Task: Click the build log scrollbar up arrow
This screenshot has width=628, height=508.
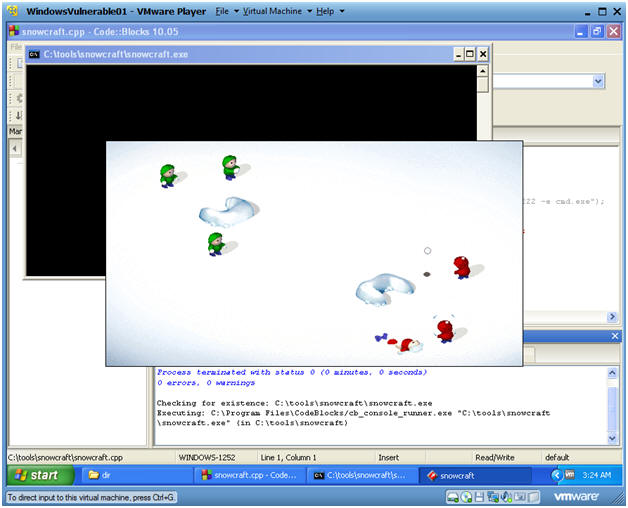Action: (x=612, y=373)
